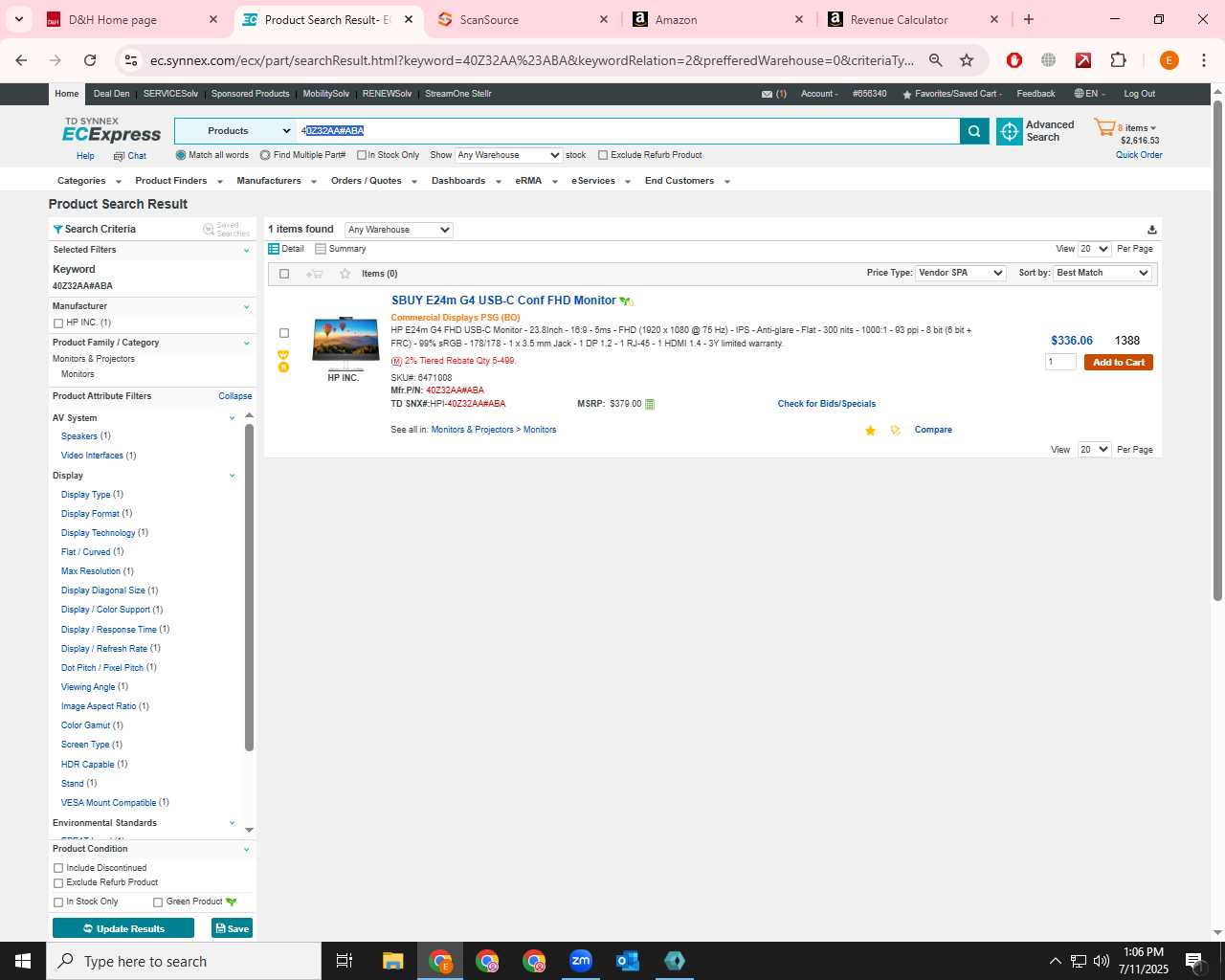Toggle select-all checkbox in Items bar
The image size is (1225, 980).
click(284, 274)
